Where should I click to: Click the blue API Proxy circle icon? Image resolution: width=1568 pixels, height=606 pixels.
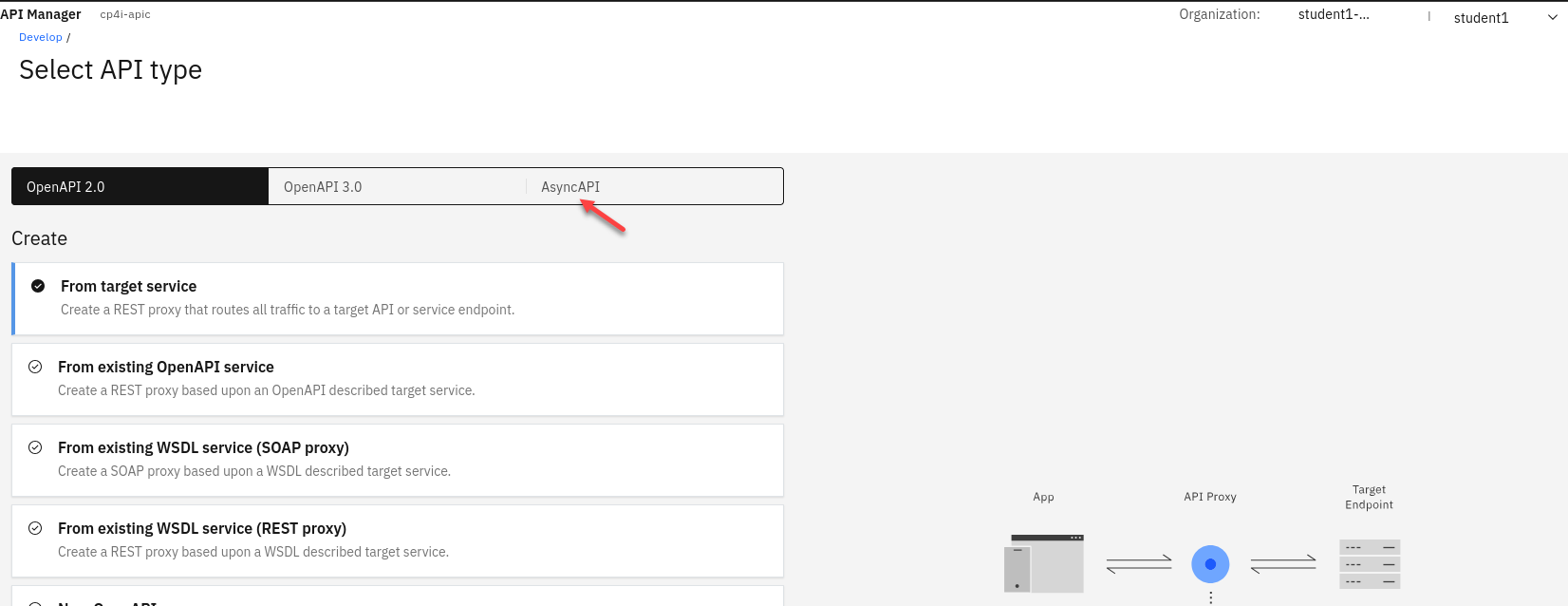coord(1210,564)
